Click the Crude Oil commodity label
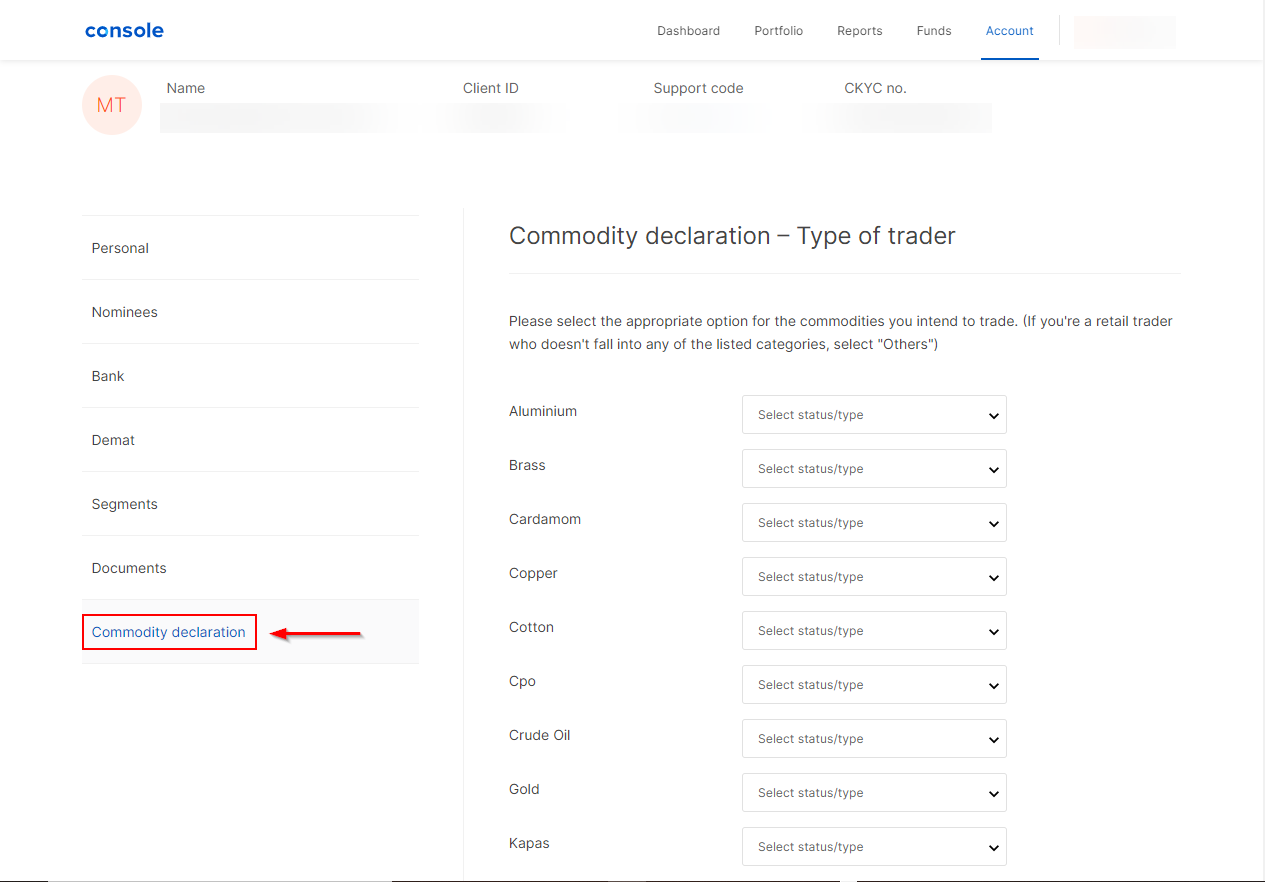Viewport: 1265px width, 882px height. (x=540, y=735)
